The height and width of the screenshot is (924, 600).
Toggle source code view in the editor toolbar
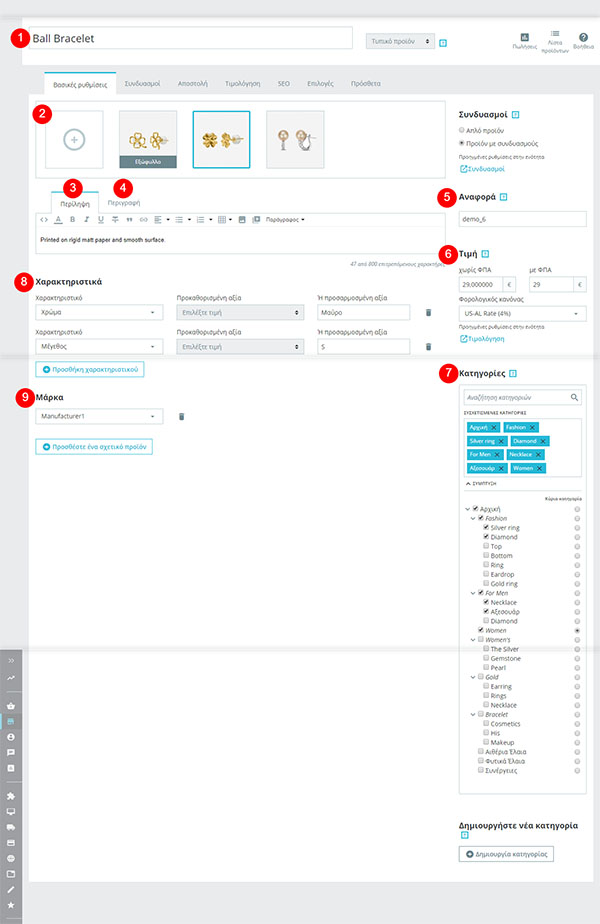(44, 220)
